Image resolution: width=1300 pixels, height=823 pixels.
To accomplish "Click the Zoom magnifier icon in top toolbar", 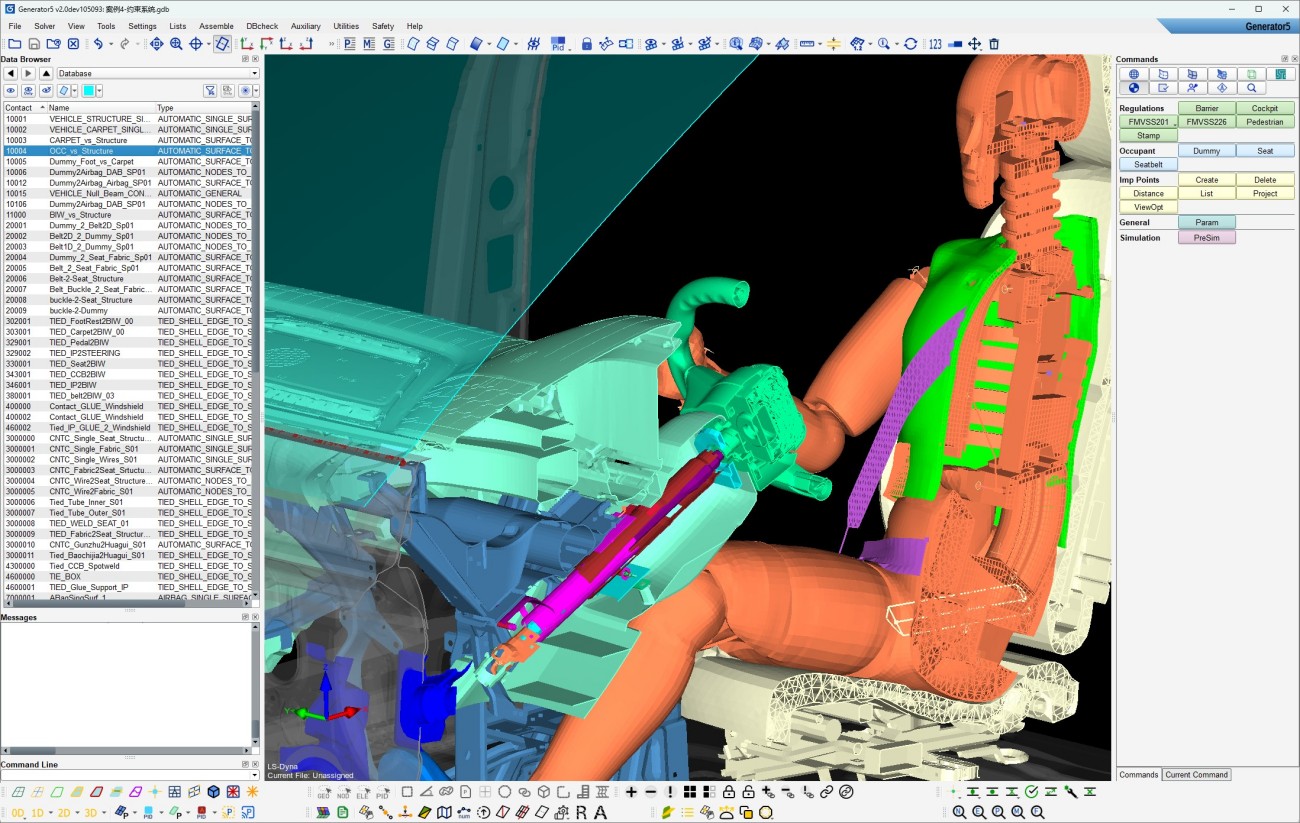I will 176,44.
